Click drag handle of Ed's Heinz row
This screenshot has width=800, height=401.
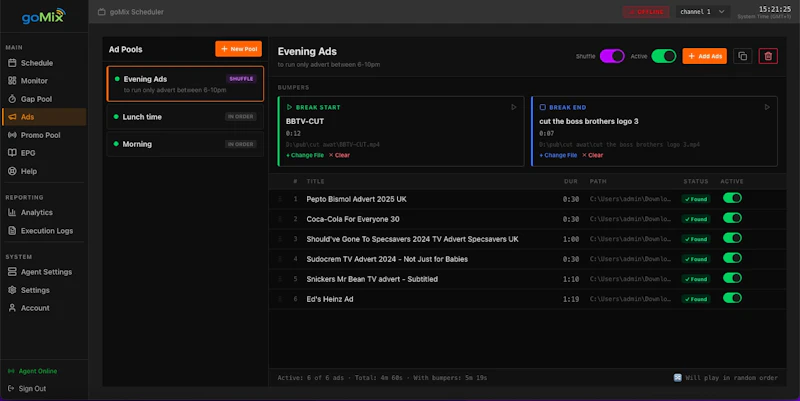tap(280, 299)
